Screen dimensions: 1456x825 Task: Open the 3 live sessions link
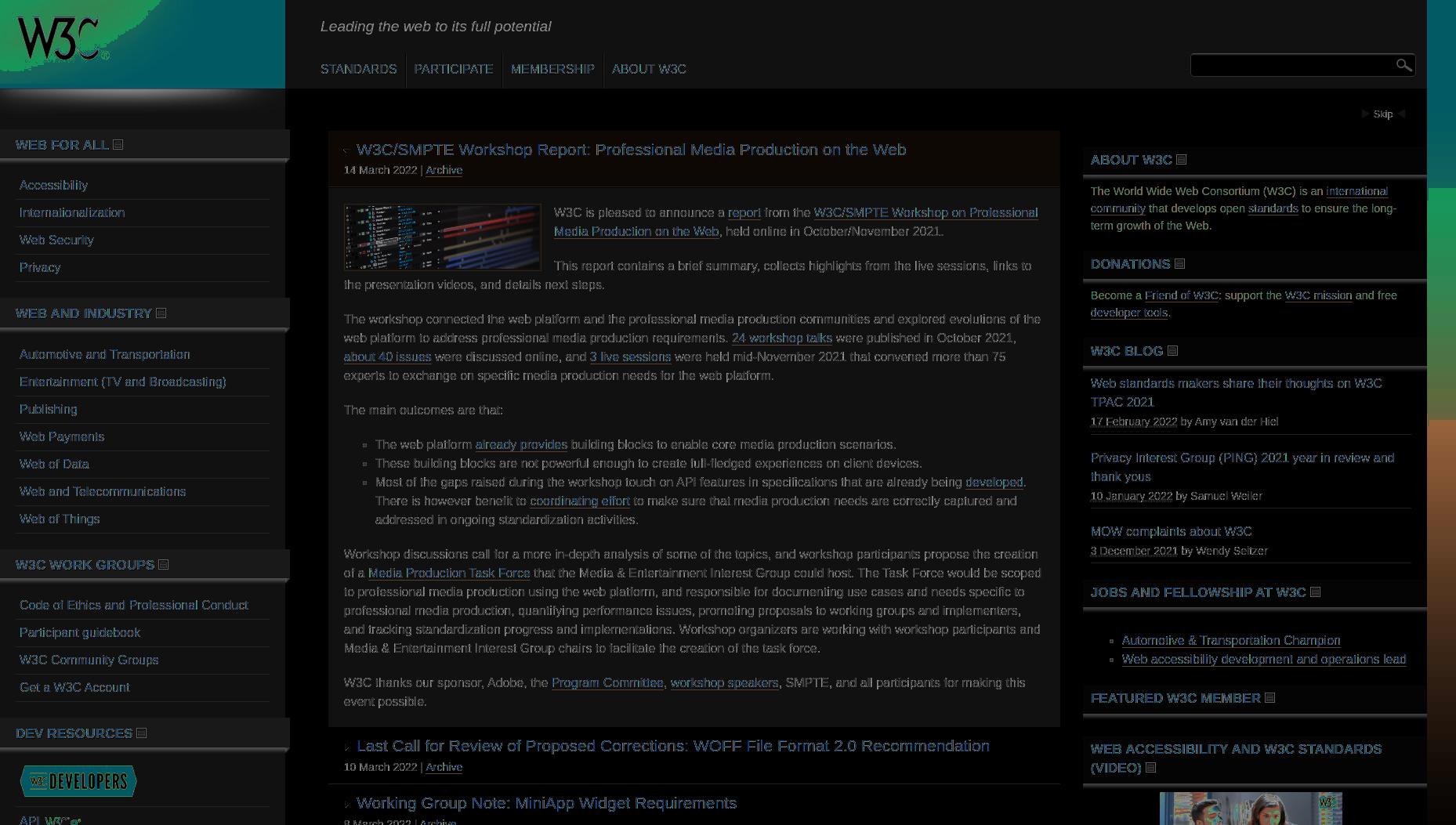tap(630, 356)
